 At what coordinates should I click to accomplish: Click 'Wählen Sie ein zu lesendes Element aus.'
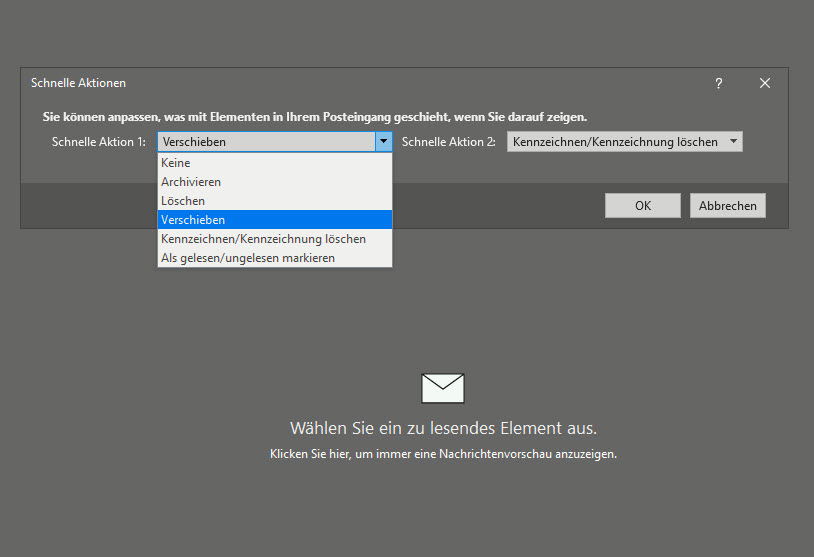[x=443, y=428]
